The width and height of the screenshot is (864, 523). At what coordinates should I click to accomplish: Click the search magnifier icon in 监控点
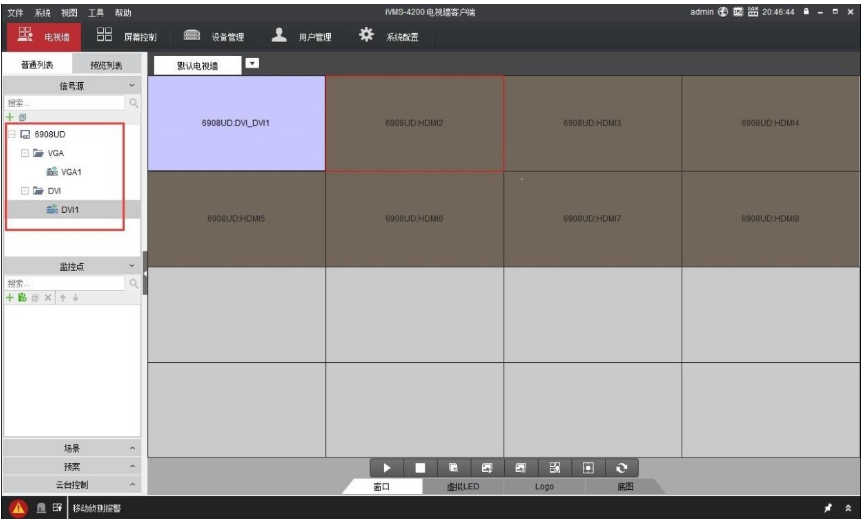133,284
